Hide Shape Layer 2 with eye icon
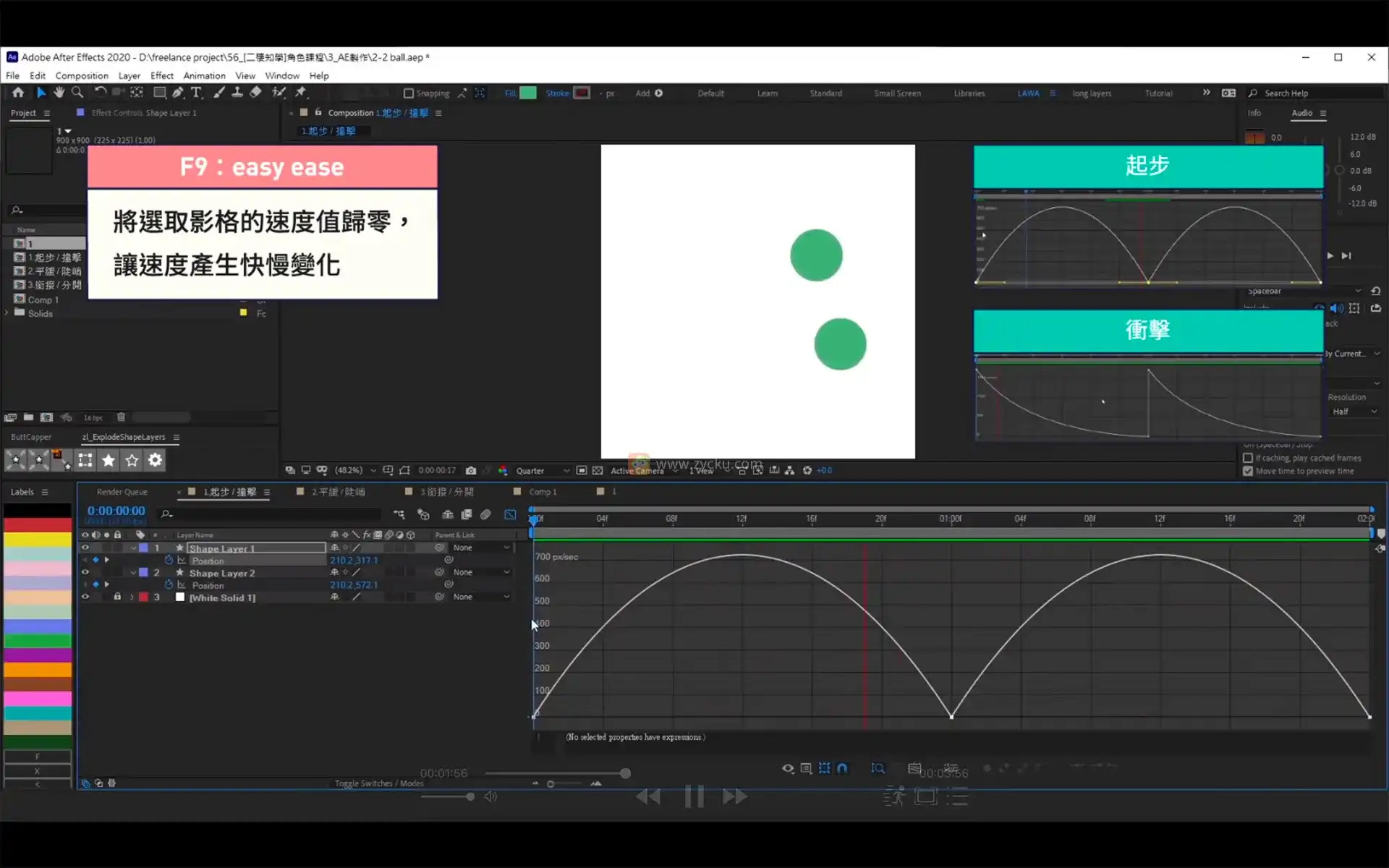This screenshot has height=868, width=1389. [85, 572]
